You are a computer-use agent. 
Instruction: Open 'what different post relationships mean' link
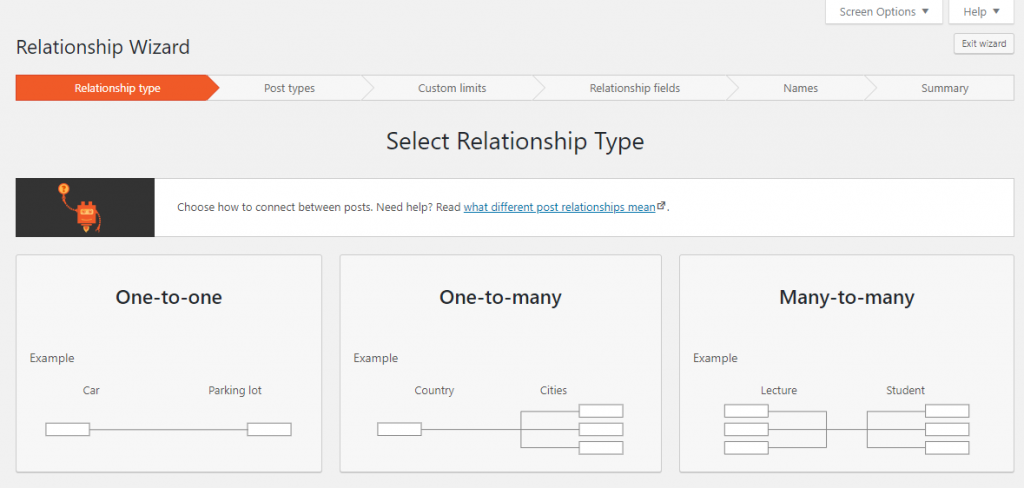coord(559,207)
